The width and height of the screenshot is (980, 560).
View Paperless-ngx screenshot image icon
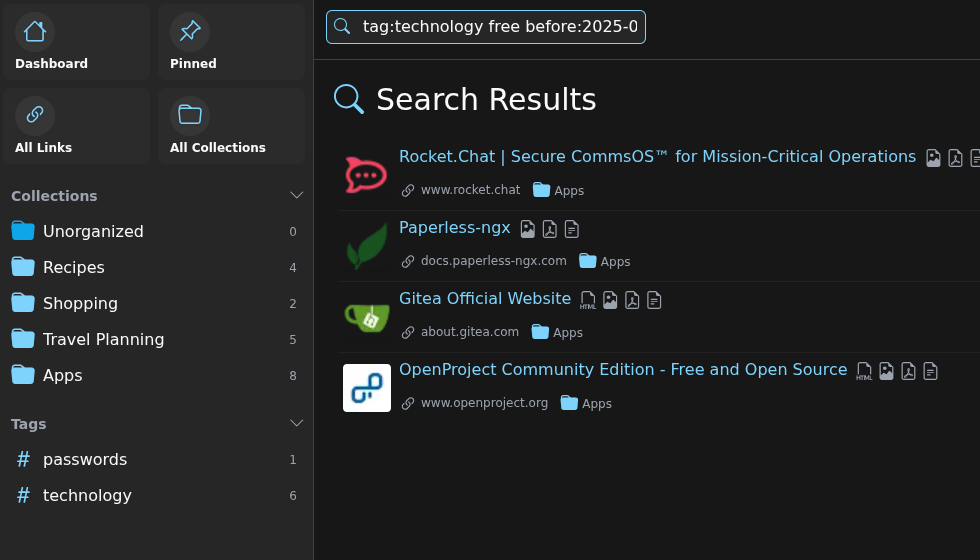pyautogui.click(x=528, y=229)
